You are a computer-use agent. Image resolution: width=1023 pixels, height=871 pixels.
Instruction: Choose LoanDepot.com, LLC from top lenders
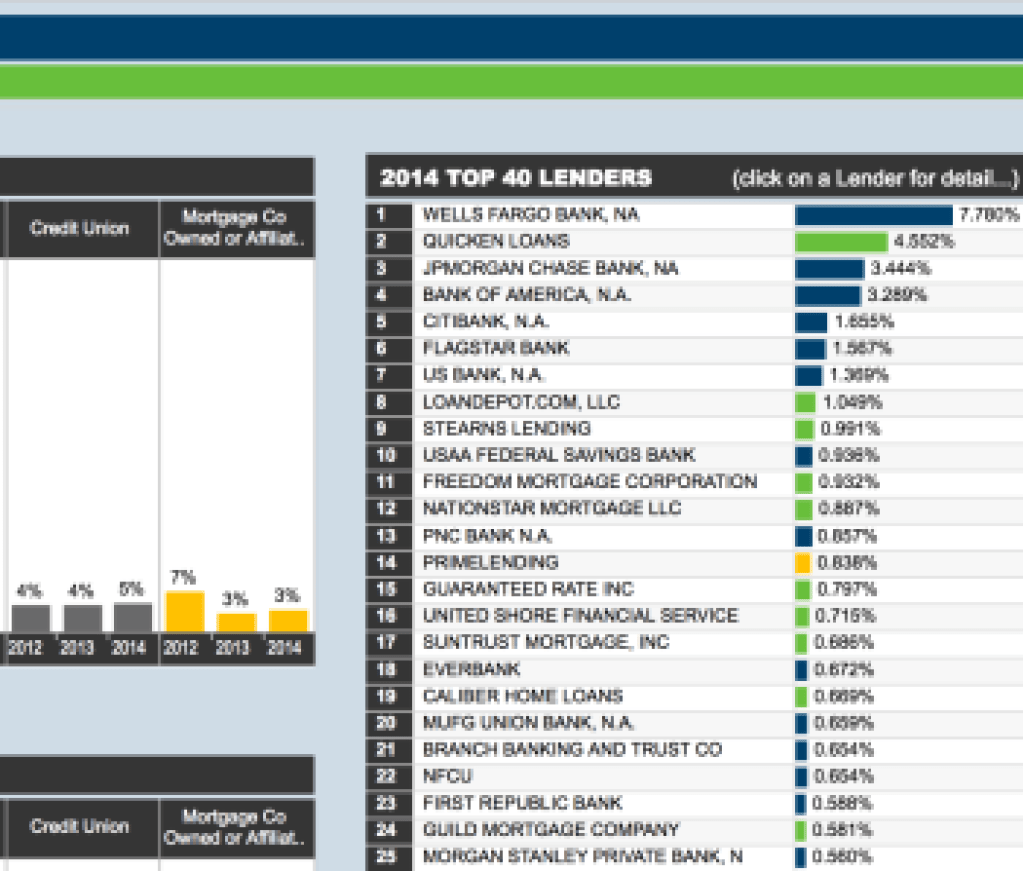521,402
